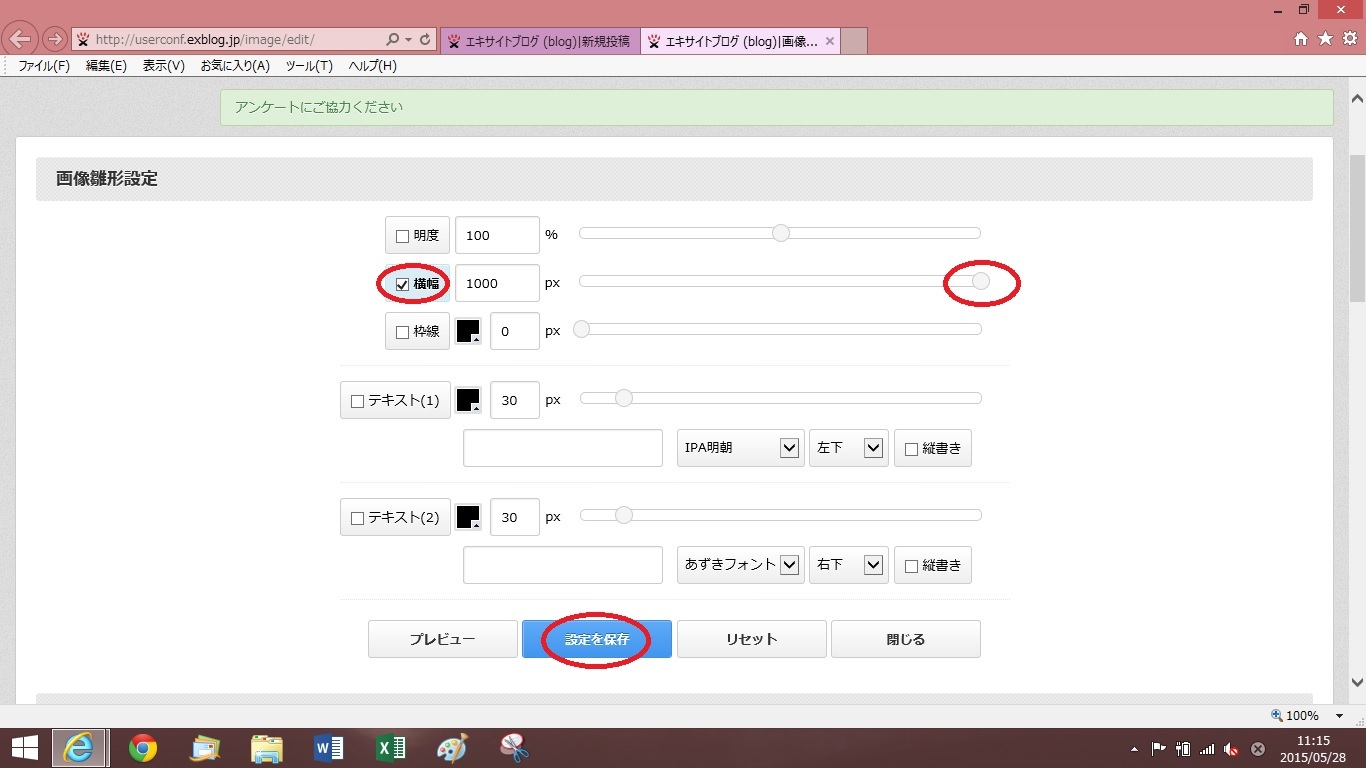Open the 編集(E) menu
Viewport: 1366px width, 768px height.
coord(106,66)
